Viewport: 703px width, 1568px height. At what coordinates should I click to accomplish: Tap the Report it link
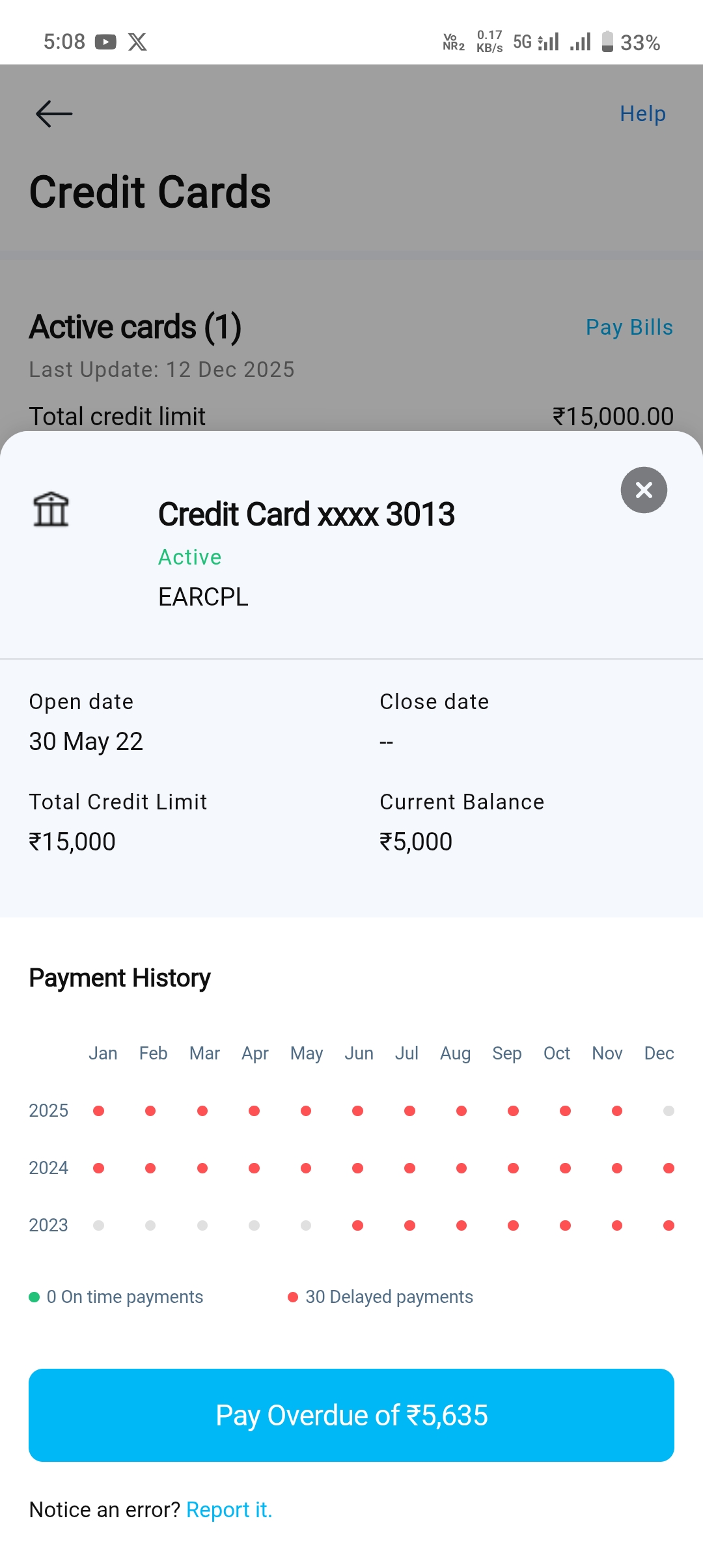point(229,1509)
